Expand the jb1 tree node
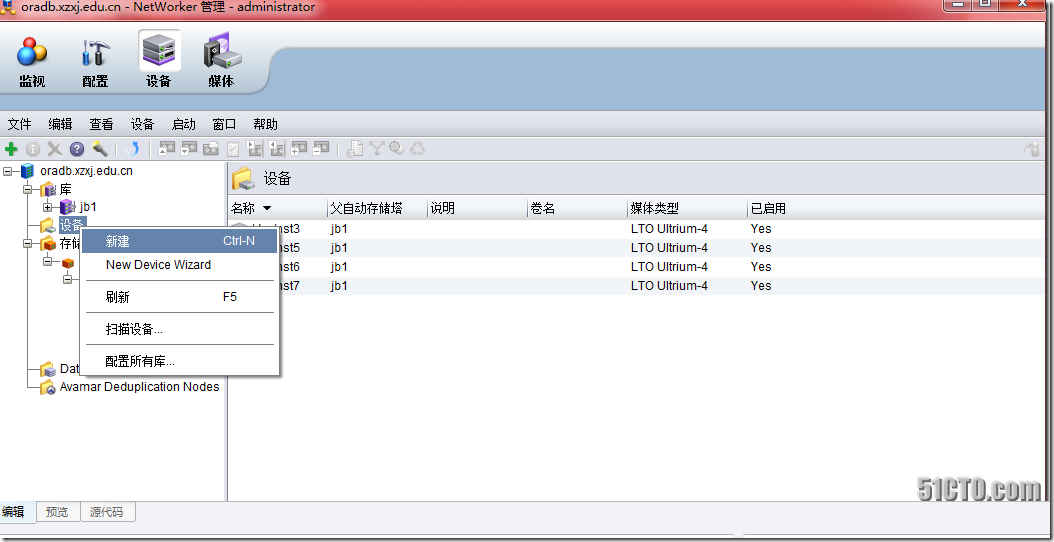The height and width of the screenshot is (542, 1054). click(x=47, y=207)
